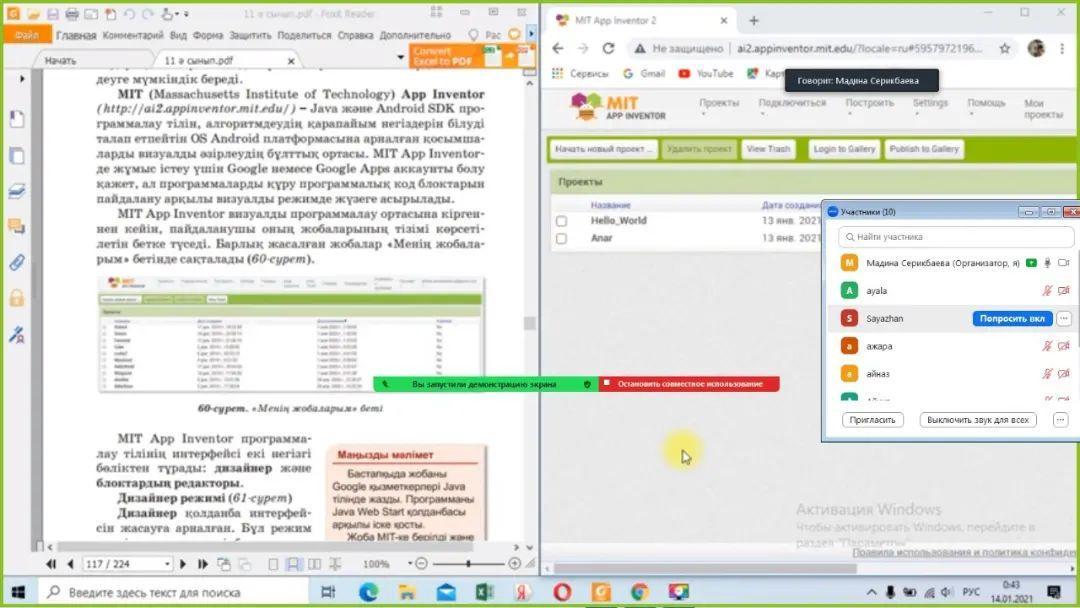Viewport: 1080px width, 608px height.
Task: Click the Login to Gallery button
Action: pyautogui.click(x=844, y=149)
